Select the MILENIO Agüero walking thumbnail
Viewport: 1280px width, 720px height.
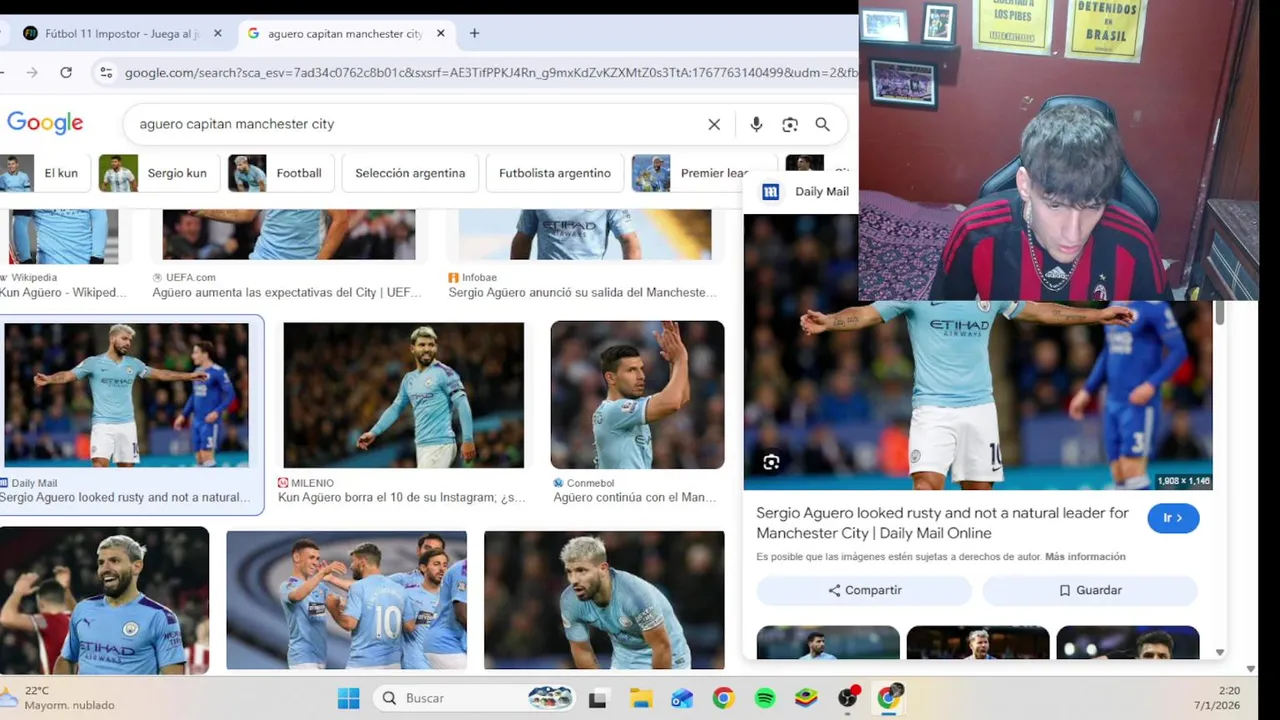point(403,395)
